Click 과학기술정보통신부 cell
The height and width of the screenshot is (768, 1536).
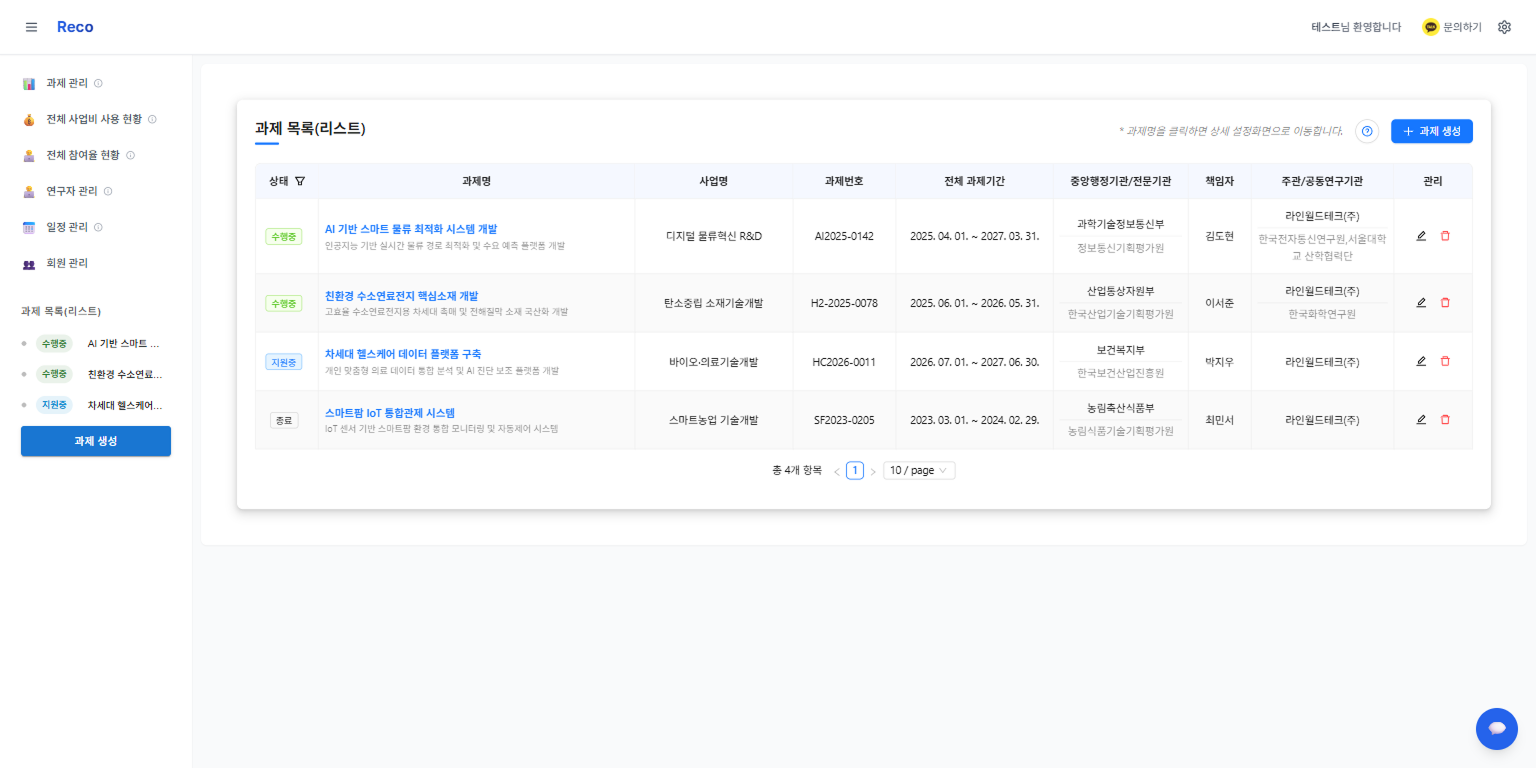tap(1120, 223)
